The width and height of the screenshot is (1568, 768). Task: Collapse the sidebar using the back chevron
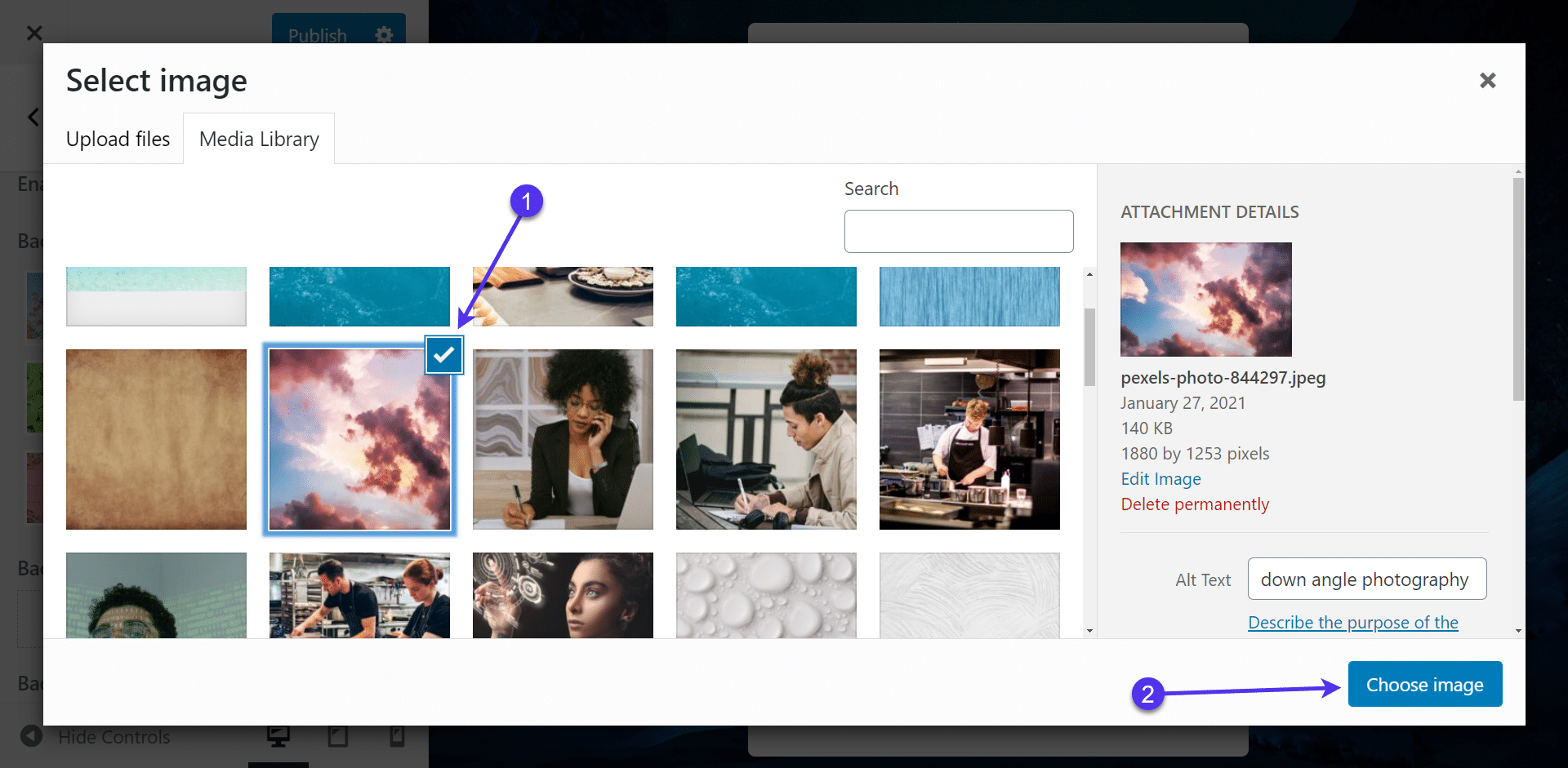tap(33, 117)
